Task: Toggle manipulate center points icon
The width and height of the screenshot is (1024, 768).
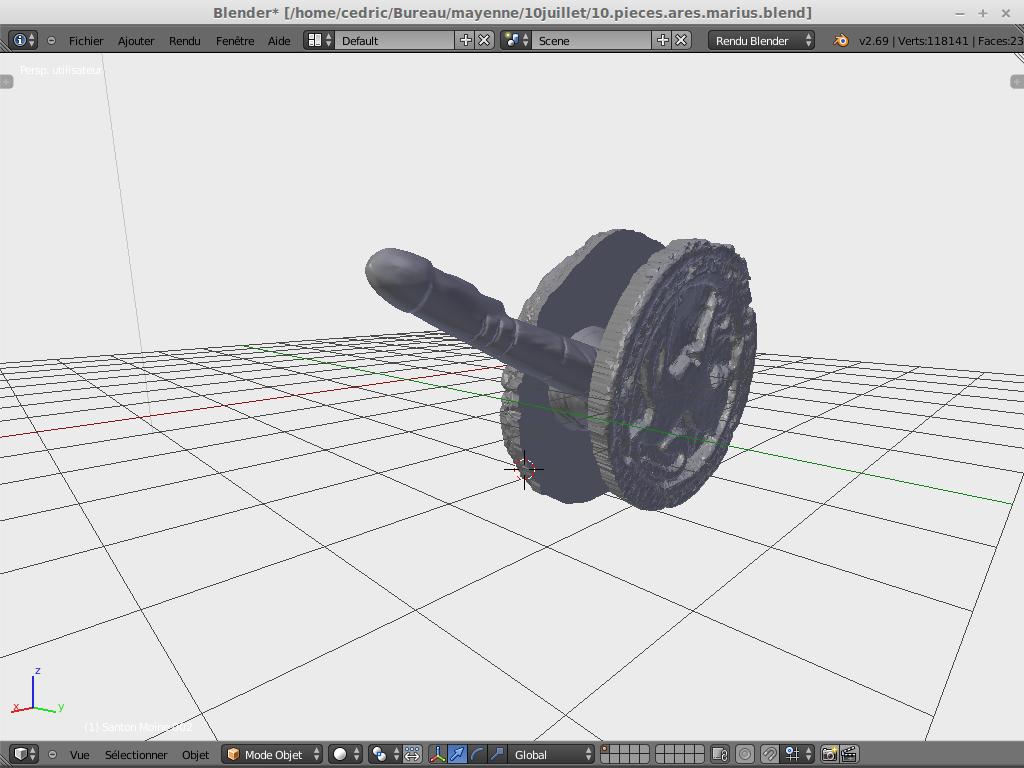Action: pos(412,754)
